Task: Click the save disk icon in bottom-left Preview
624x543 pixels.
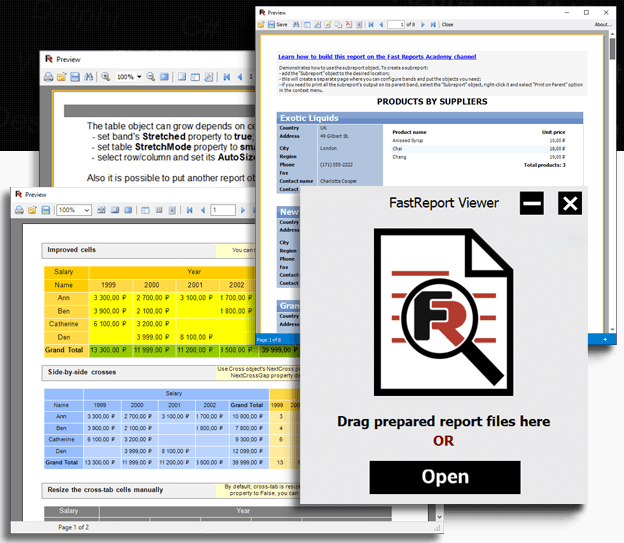Action: click(x=46, y=210)
